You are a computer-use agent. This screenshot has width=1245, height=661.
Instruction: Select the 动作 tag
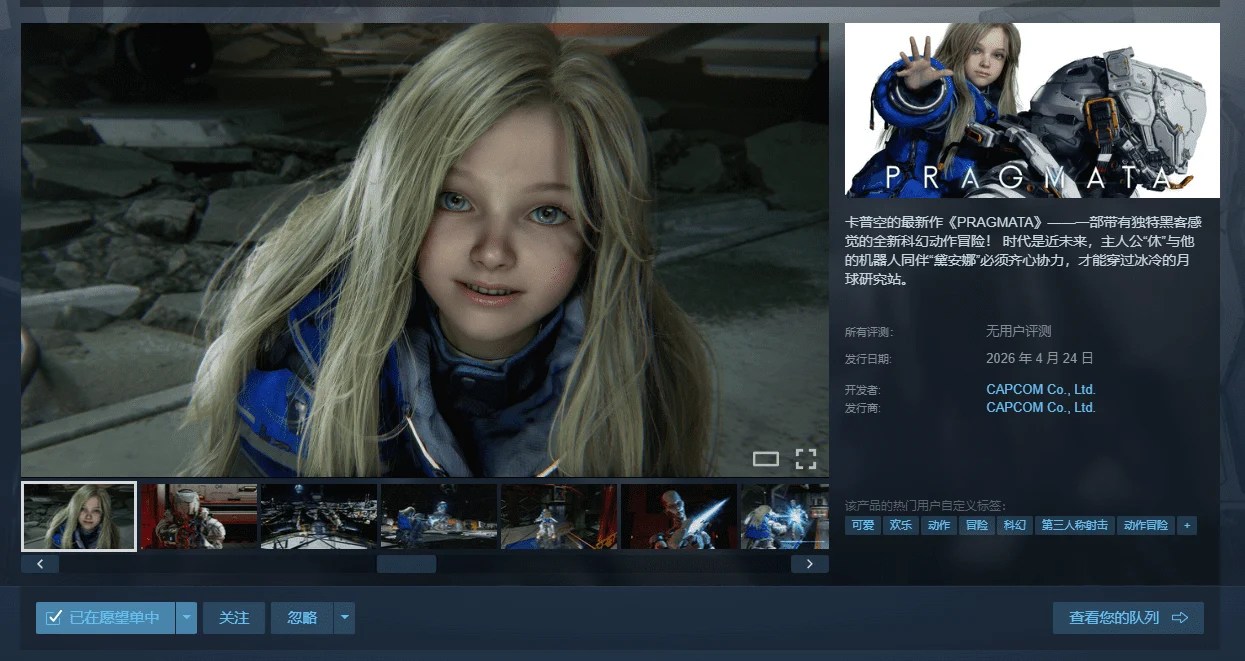pyautogui.click(x=938, y=525)
